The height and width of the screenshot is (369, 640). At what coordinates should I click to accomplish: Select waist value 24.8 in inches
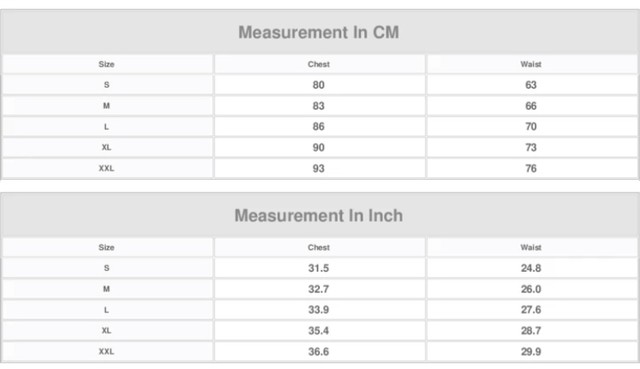531,268
